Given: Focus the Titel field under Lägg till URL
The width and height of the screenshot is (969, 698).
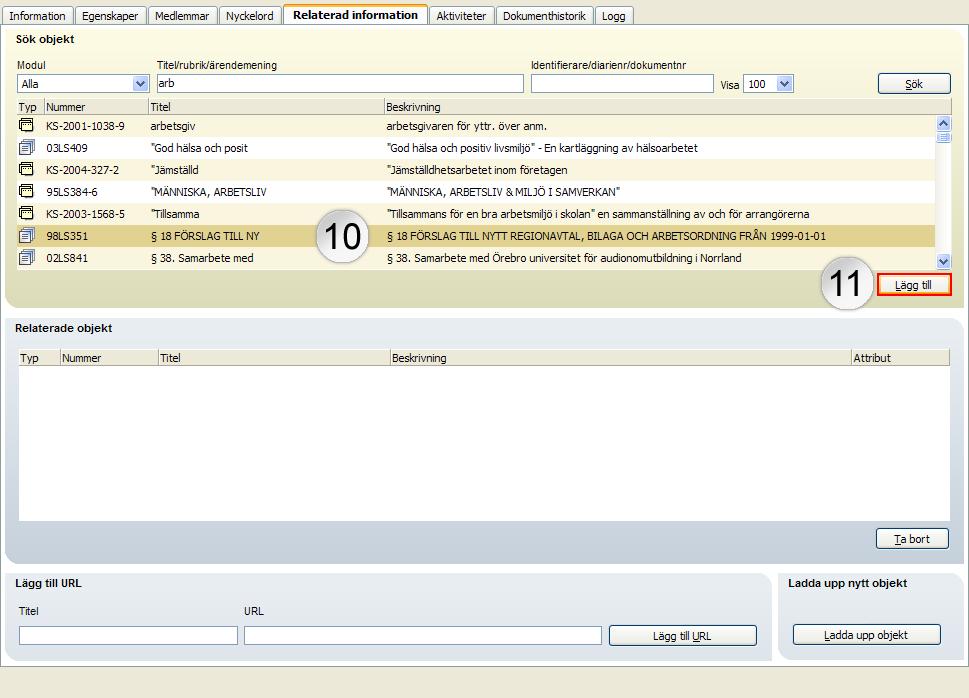Looking at the screenshot, I should (128, 636).
